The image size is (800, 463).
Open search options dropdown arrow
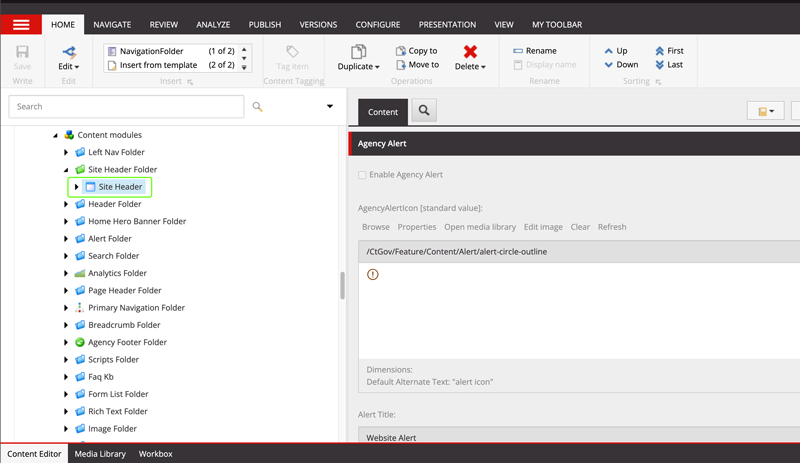(330, 106)
